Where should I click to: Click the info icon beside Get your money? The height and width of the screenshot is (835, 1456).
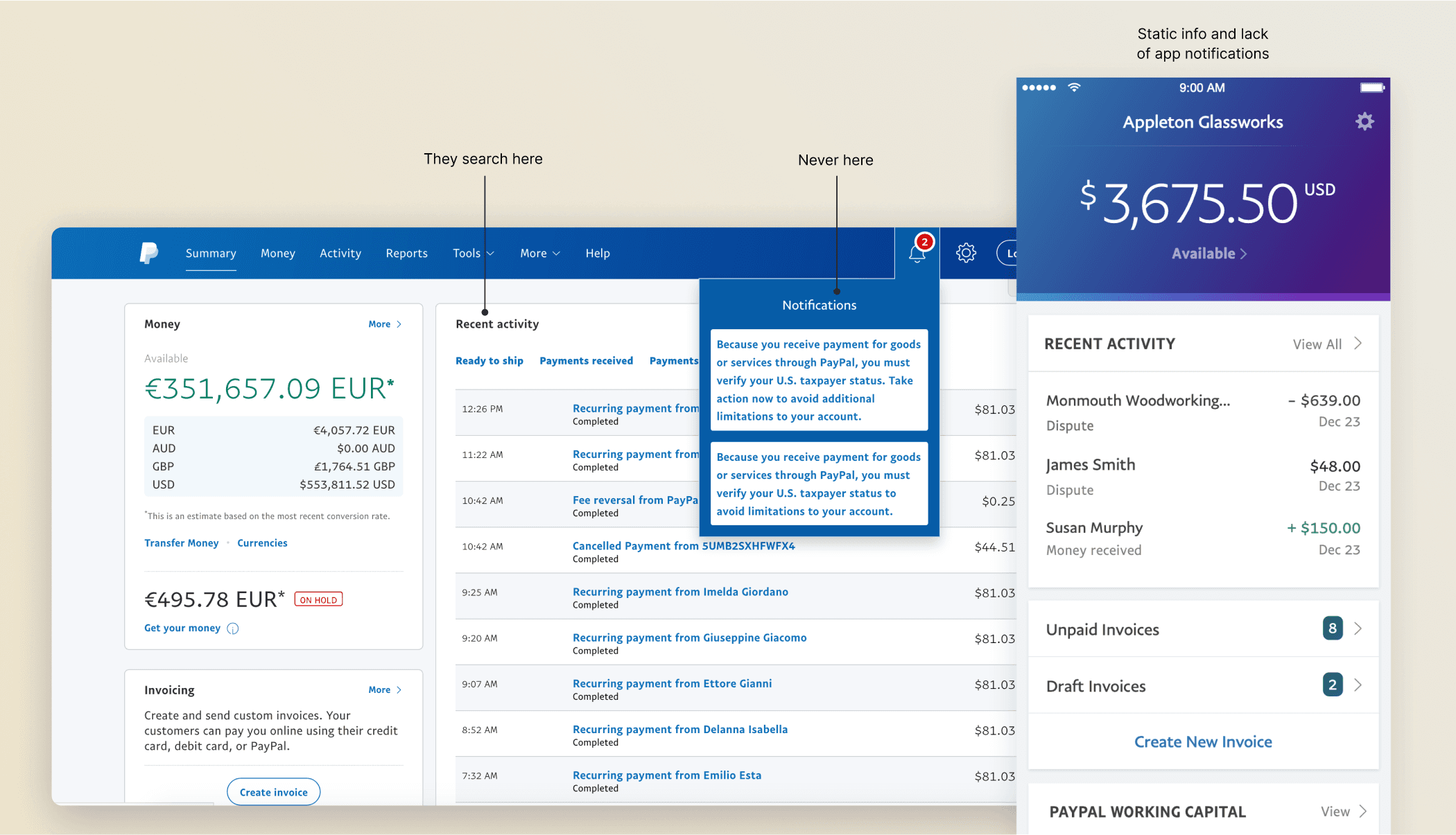click(x=233, y=629)
